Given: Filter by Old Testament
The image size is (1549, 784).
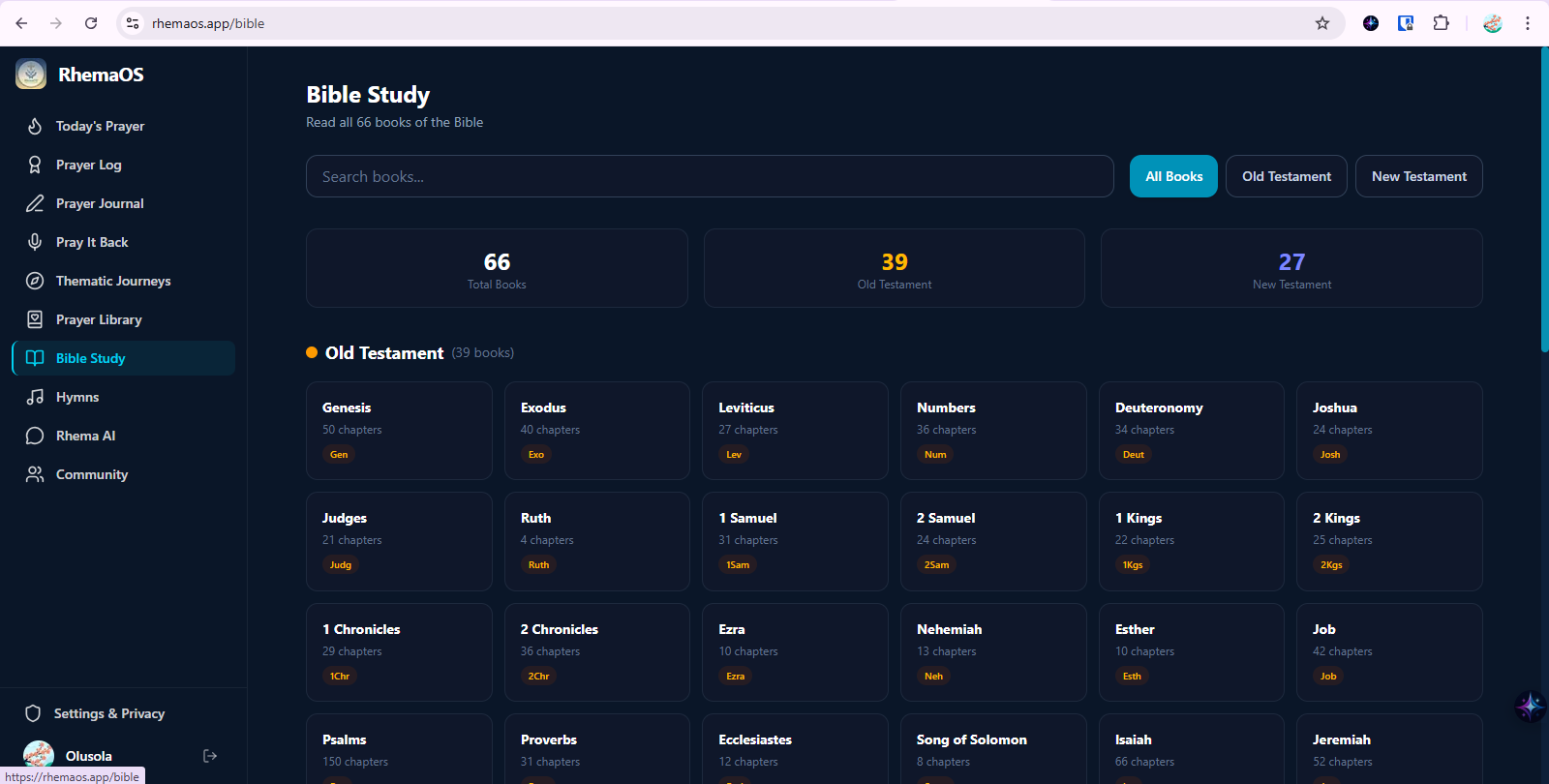Looking at the screenshot, I should [x=1286, y=176].
